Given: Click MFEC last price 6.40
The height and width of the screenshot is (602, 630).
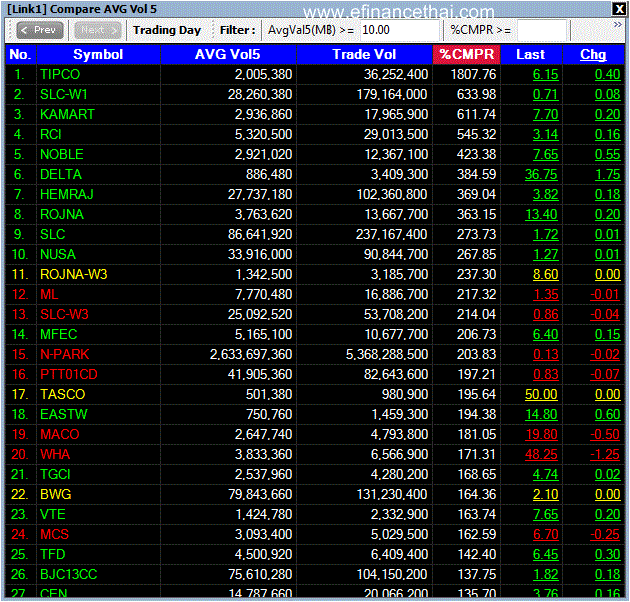Looking at the screenshot, I should pyautogui.click(x=546, y=334).
